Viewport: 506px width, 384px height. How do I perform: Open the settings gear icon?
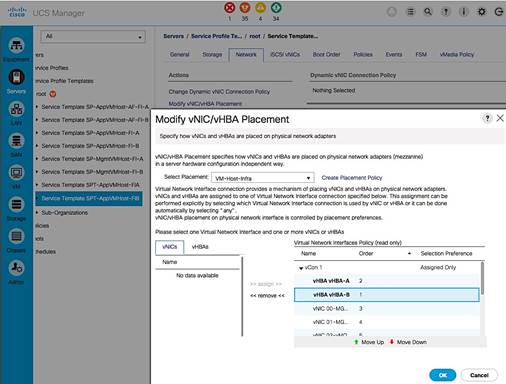point(481,12)
